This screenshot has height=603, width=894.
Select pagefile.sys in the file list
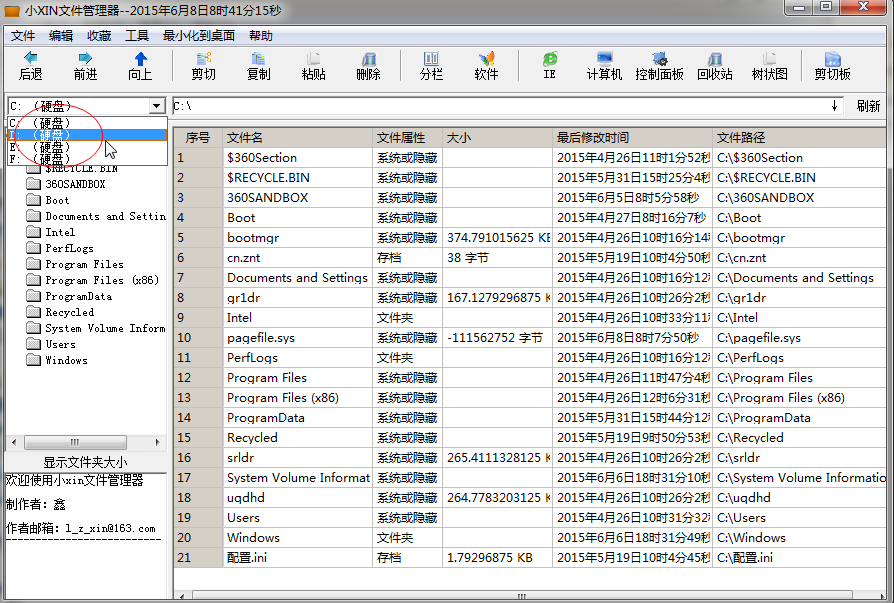297,337
